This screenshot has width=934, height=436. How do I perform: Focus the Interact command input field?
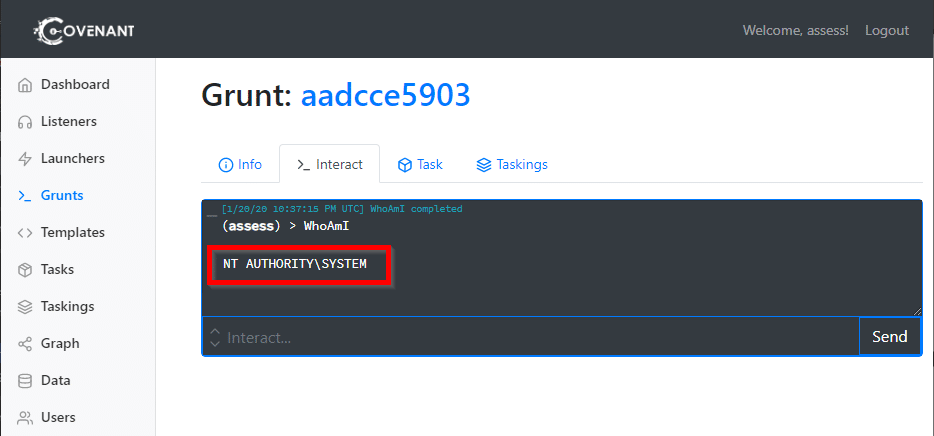531,337
